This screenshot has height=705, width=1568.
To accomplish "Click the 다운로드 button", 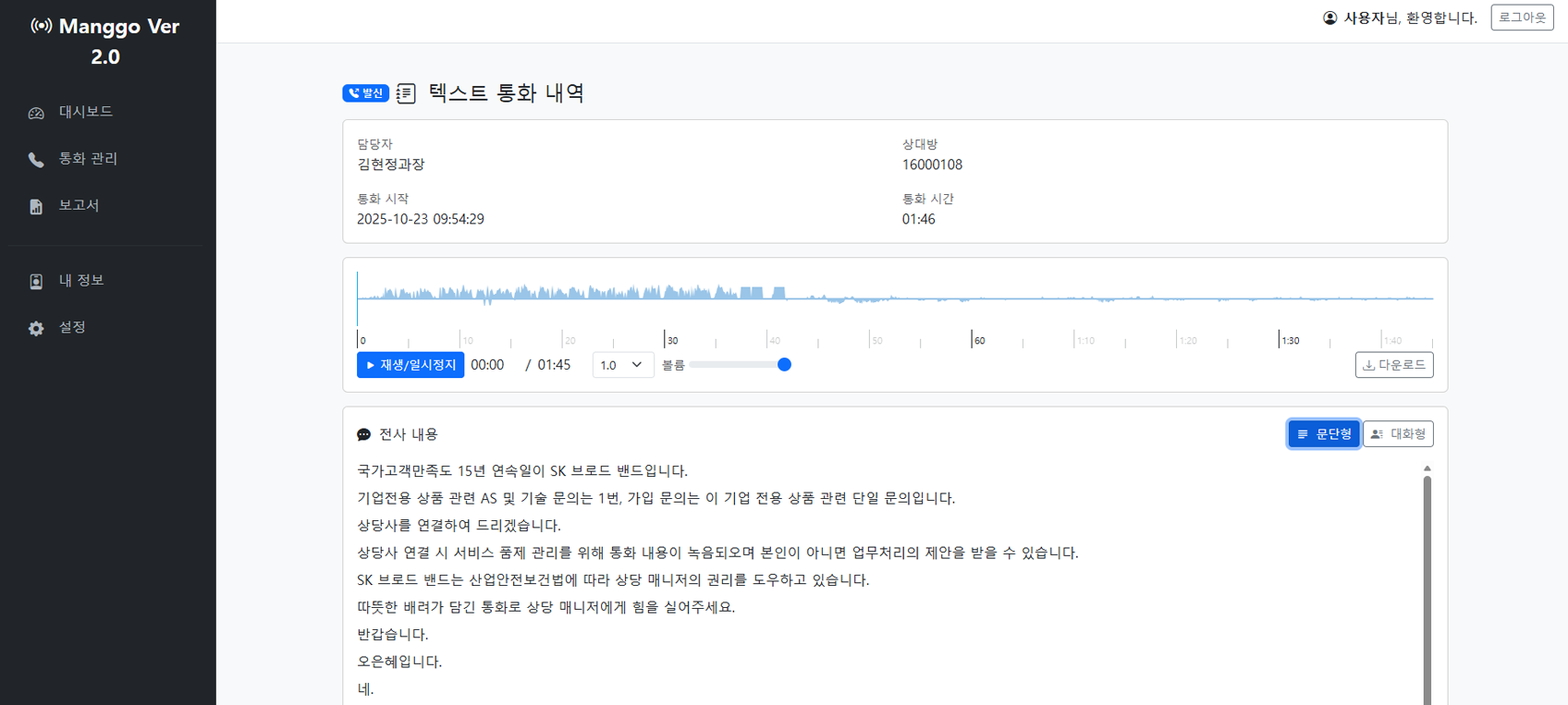I will [1394, 365].
